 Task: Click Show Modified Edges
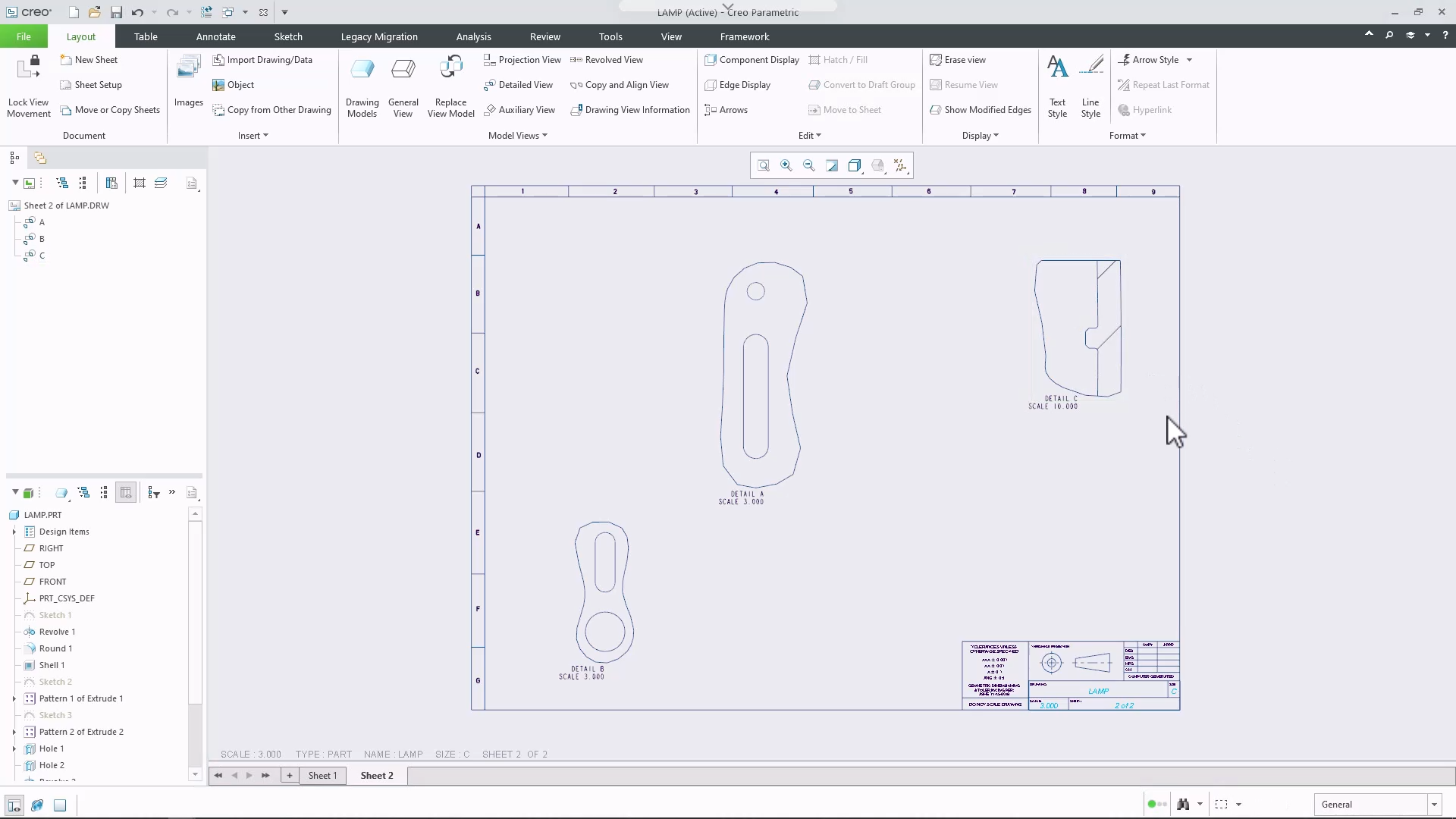click(x=980, y=110)
